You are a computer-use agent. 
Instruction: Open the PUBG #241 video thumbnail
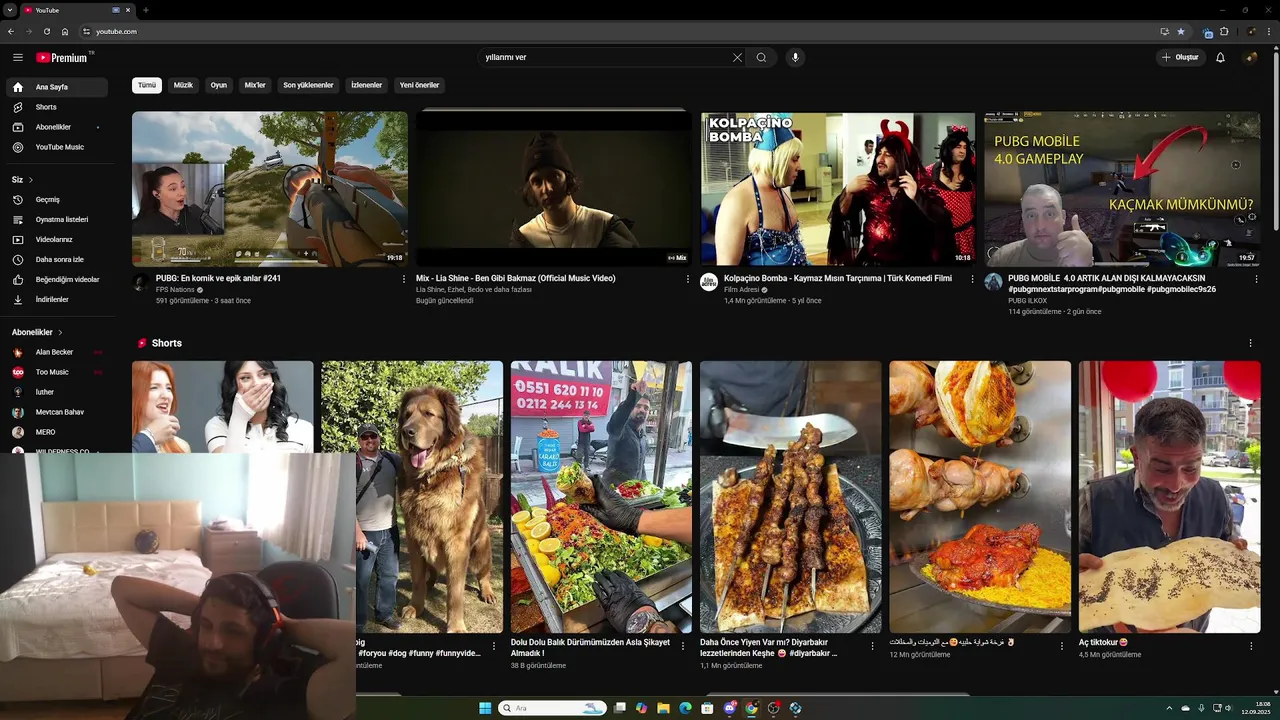point(270,189)
